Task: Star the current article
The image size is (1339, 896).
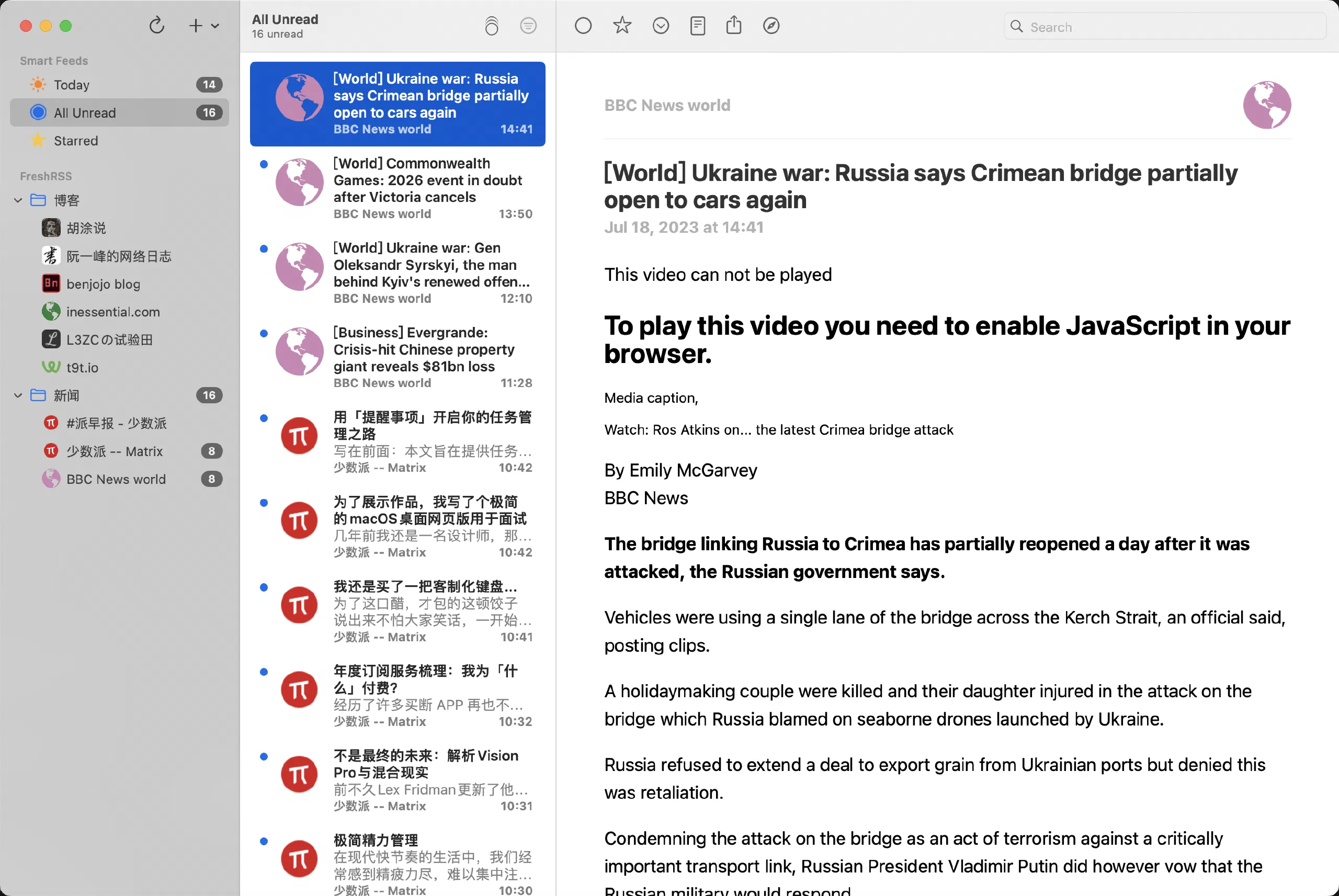Action: pyautogui.click(x=621, y=26)
